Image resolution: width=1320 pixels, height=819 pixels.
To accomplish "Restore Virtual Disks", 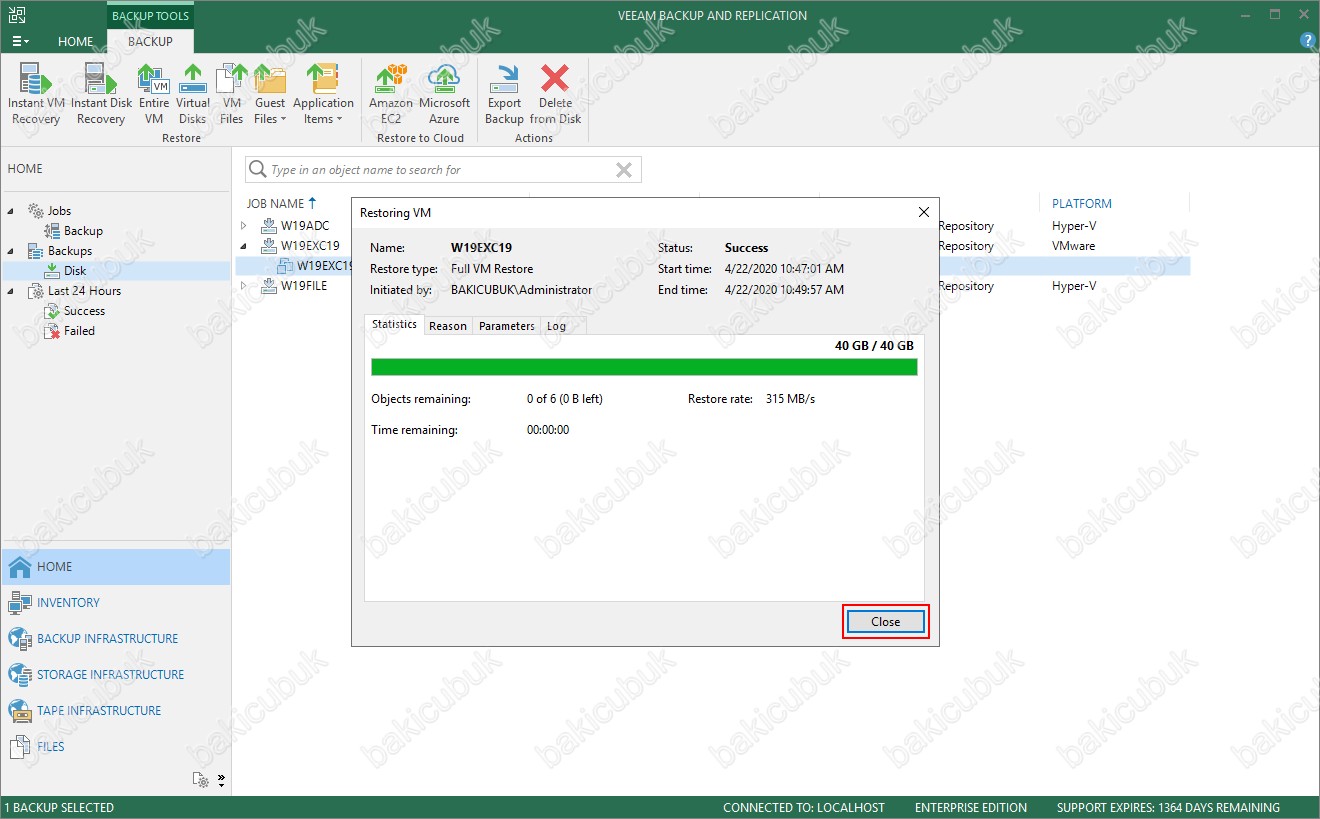I will (x=192, y=94).
